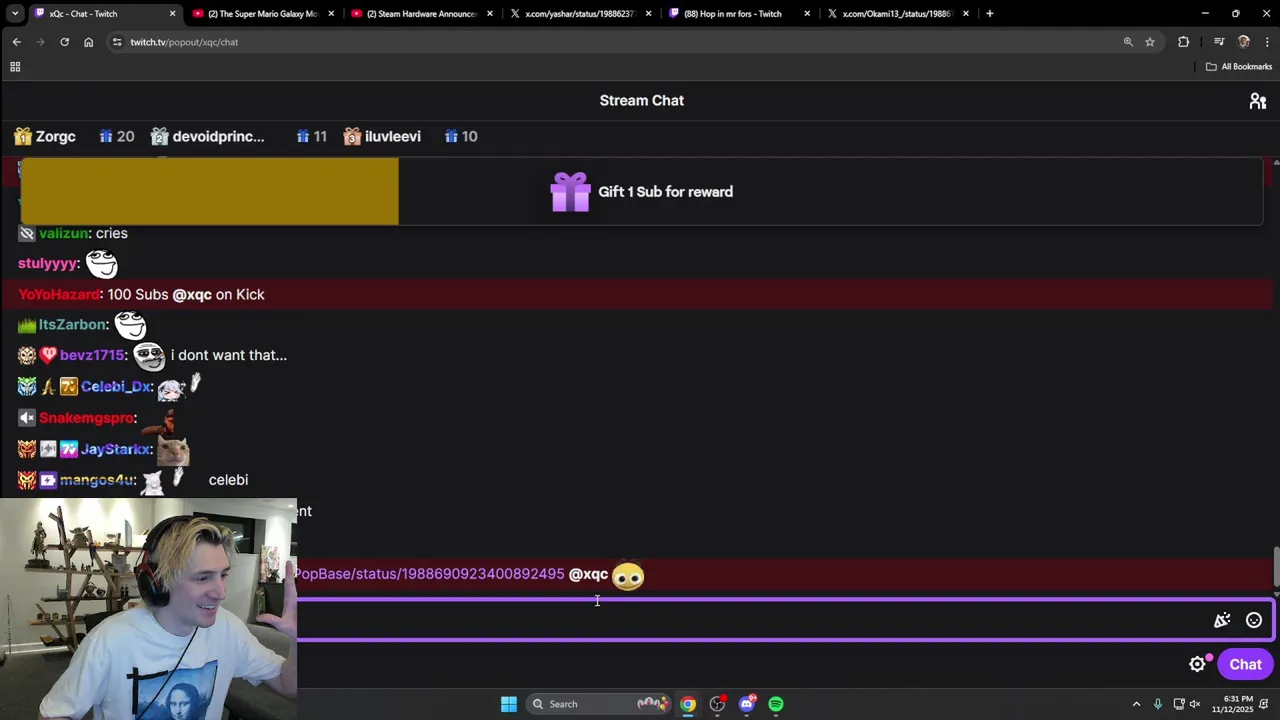Click the browser Forward arrow
The width and height of the screenshot is (1280, 720).
(x=40, y=42)
